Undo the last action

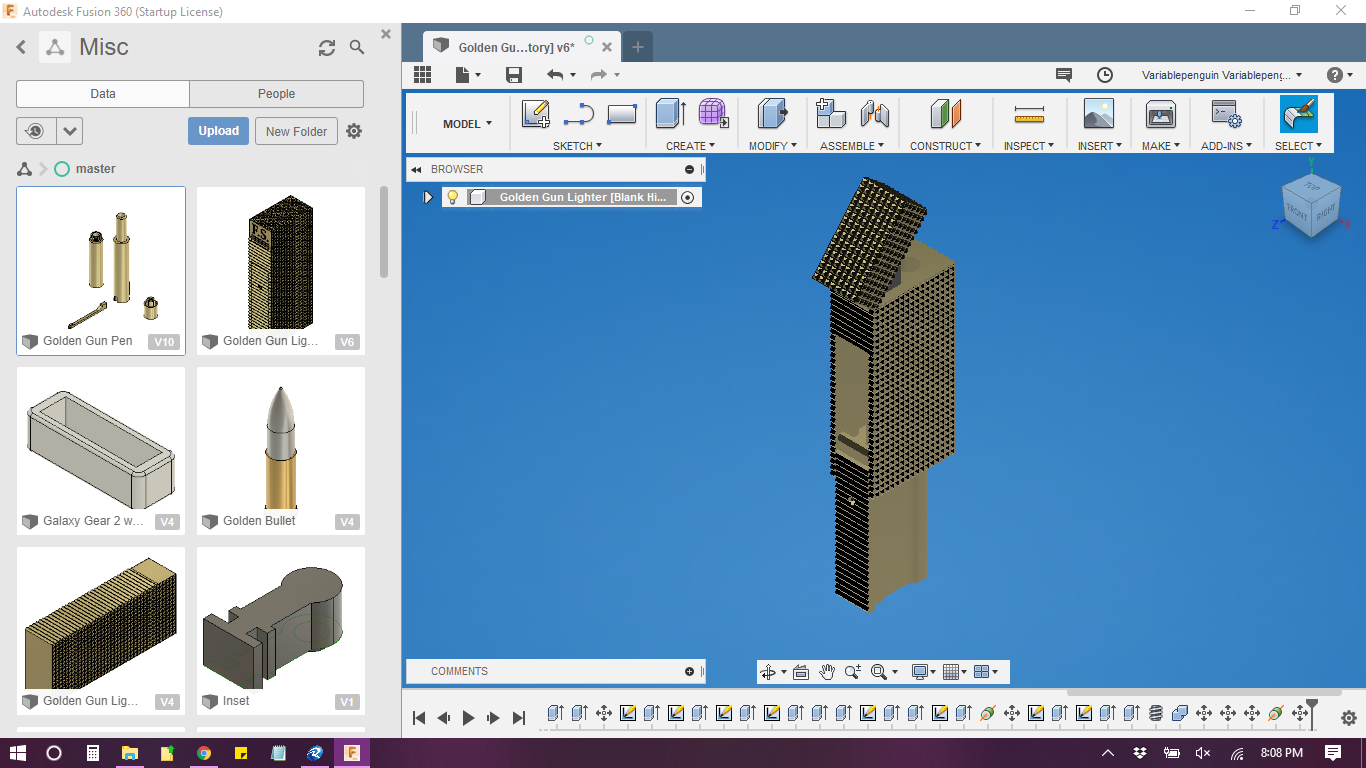[555, 75]
